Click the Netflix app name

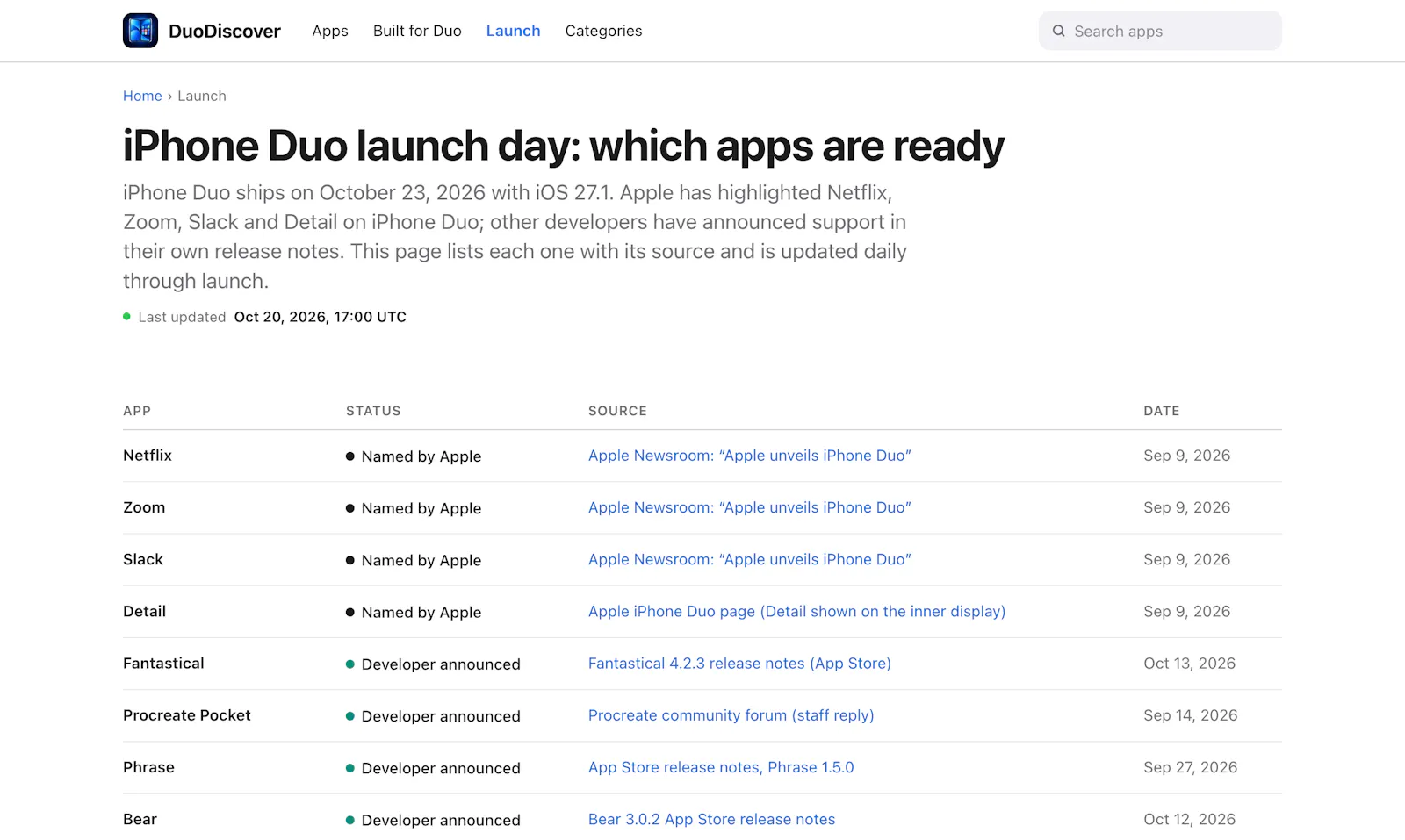tap(148, 456)
